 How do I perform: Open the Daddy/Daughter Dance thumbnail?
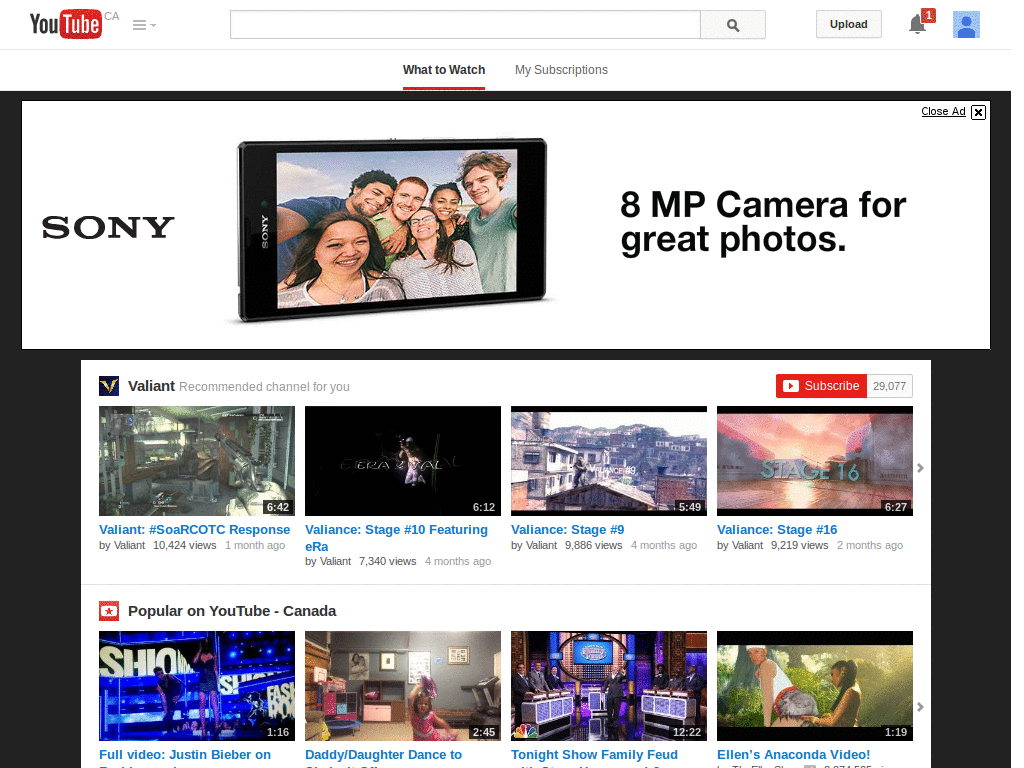click(x=403, y=686)
